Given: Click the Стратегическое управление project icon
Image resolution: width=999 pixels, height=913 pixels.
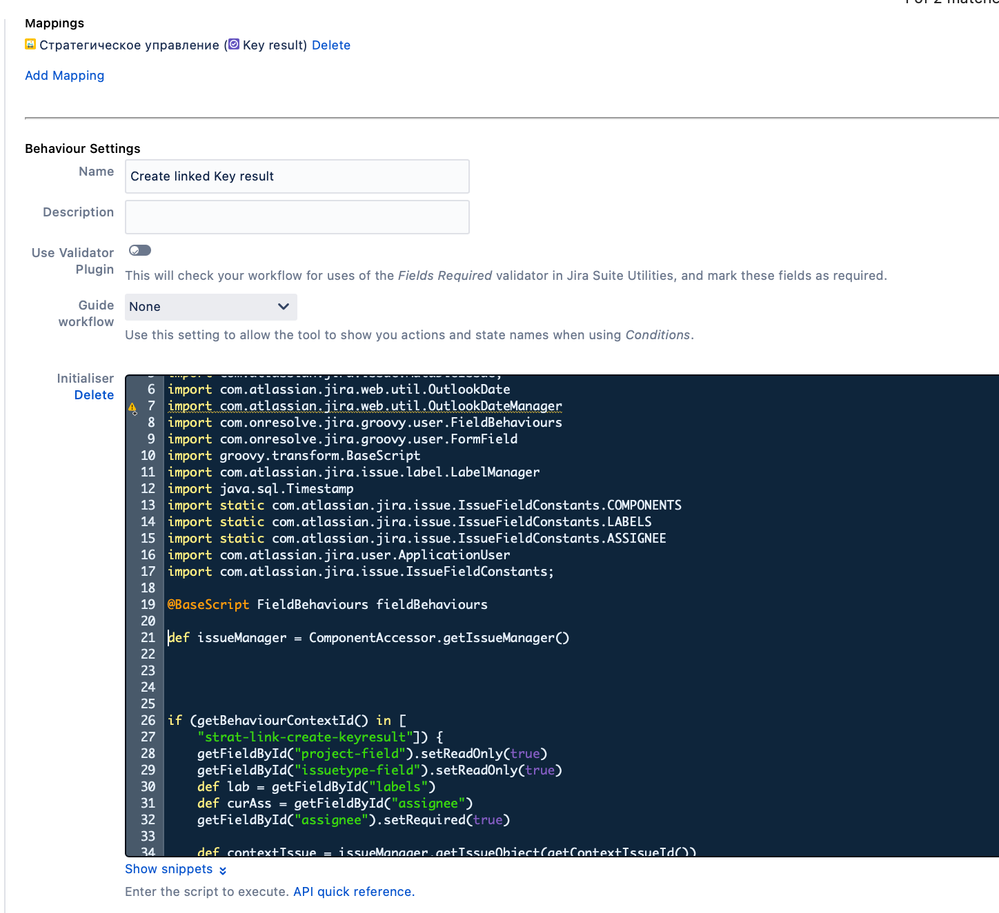Looking at the screenshot, I should [29, 45].
